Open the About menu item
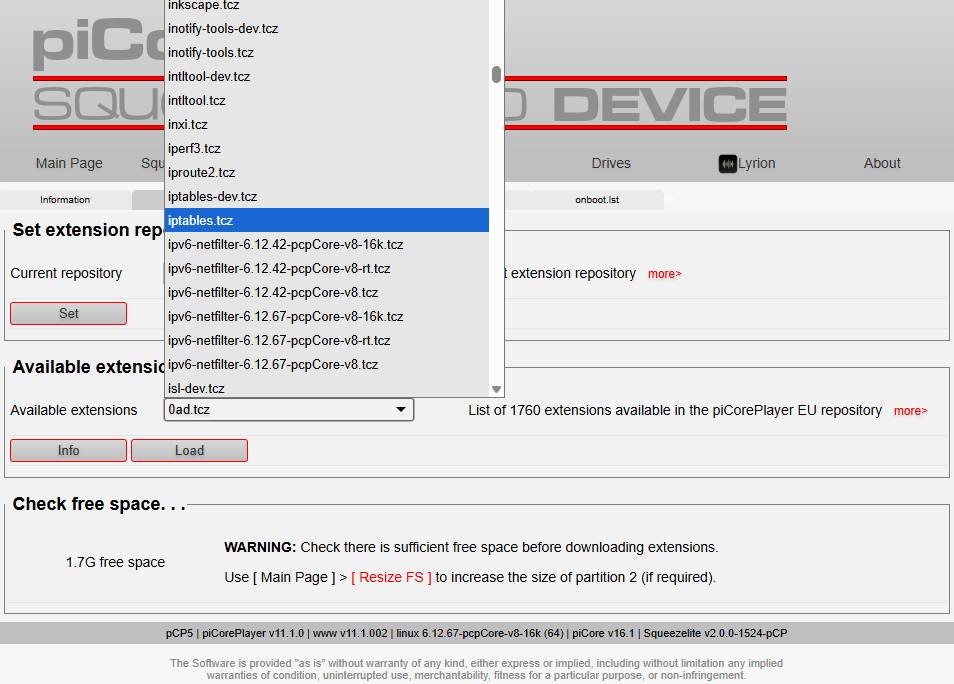Image resolution: width=954 pixels, height=684 pixels. pyautogui.click(x=882, y=163)
